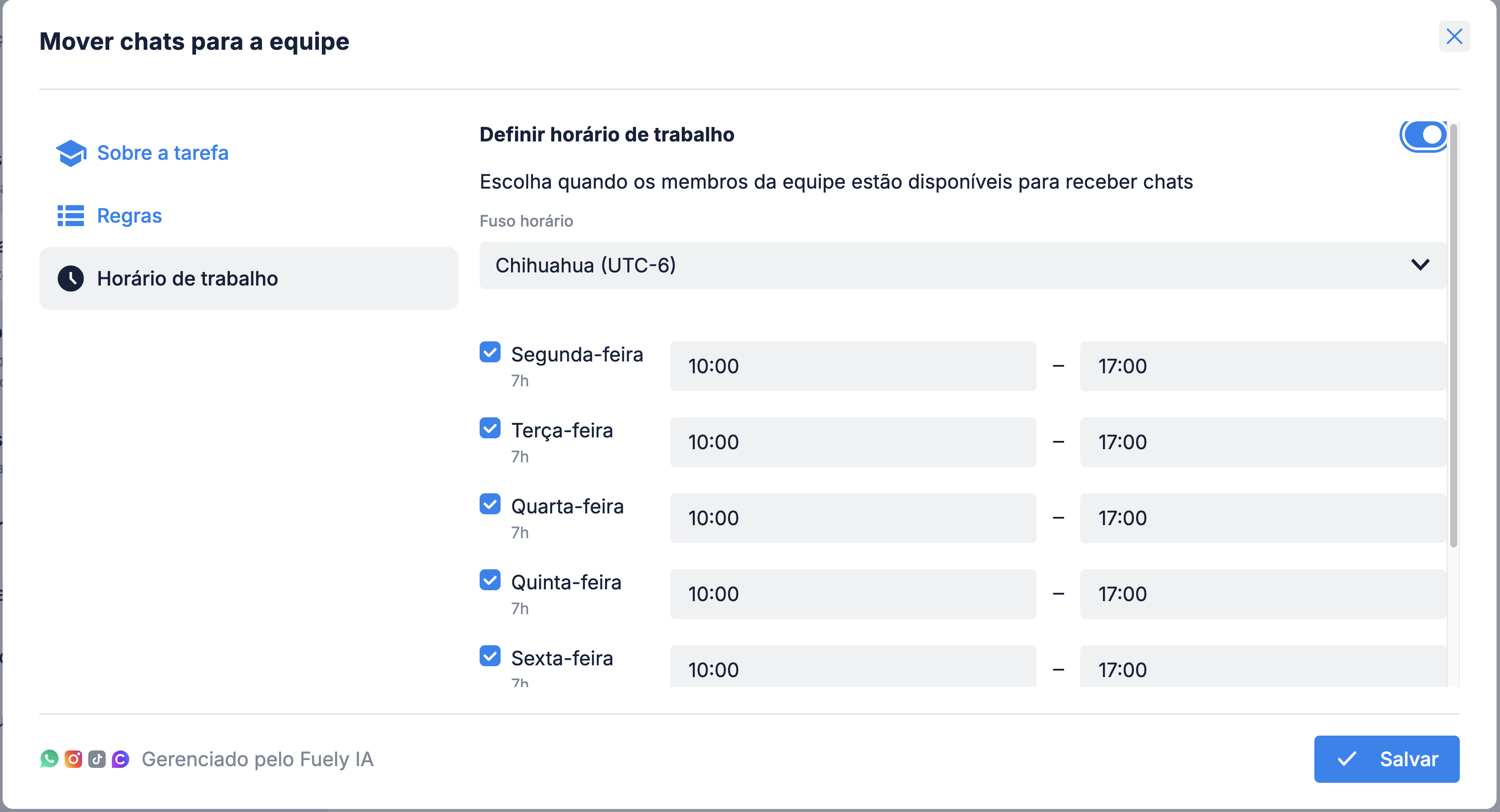Uncheck the Quarta-feira checkbox
This screenshot has width=1500, height=812.
click(490, 504)
